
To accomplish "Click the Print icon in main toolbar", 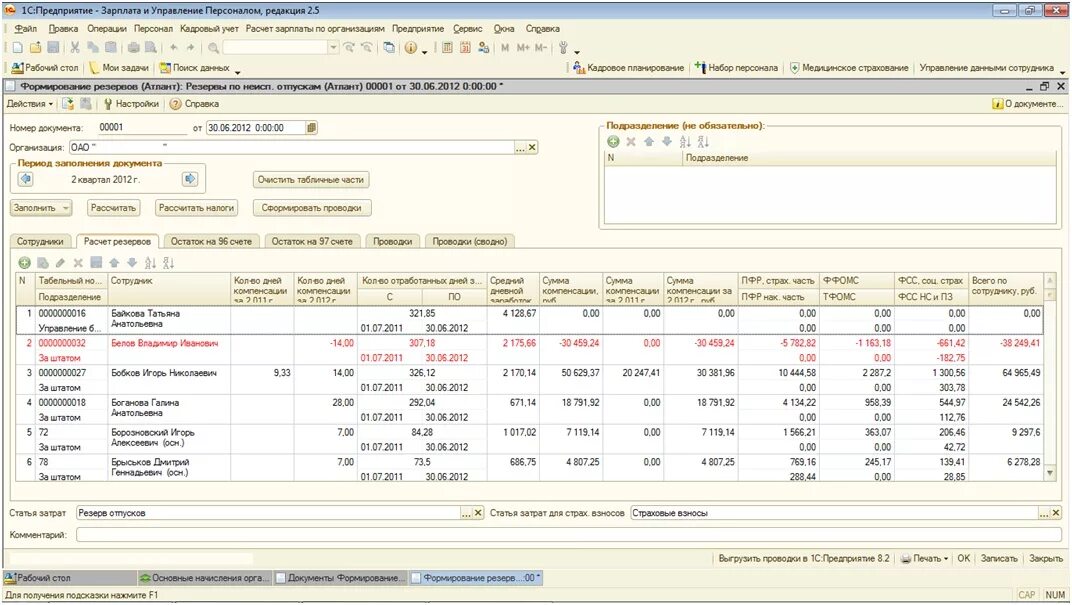I will [x=133, y=48].
